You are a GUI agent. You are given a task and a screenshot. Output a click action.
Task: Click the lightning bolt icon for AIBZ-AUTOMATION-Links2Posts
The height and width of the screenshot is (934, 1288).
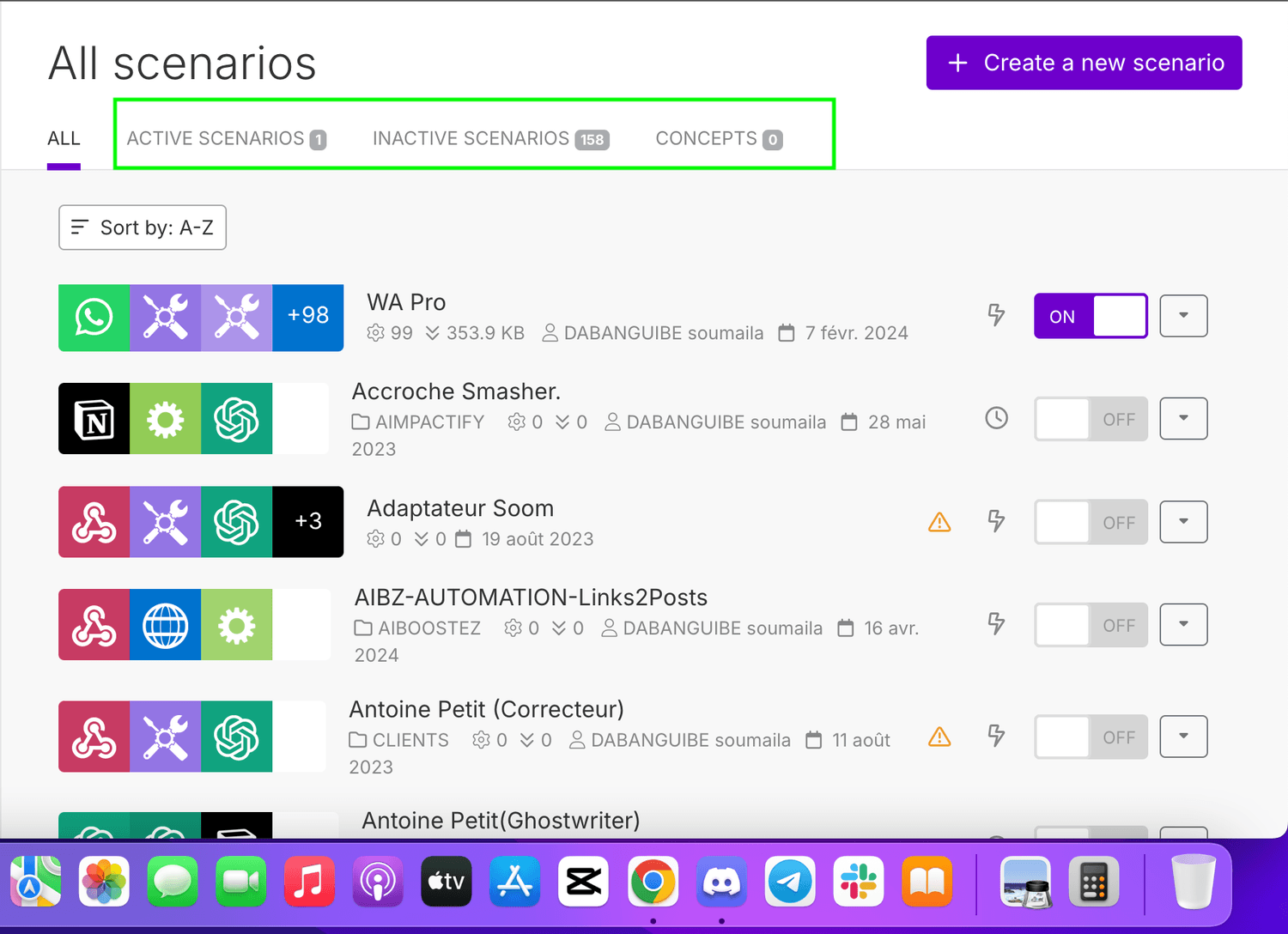[x=996, y=624]
